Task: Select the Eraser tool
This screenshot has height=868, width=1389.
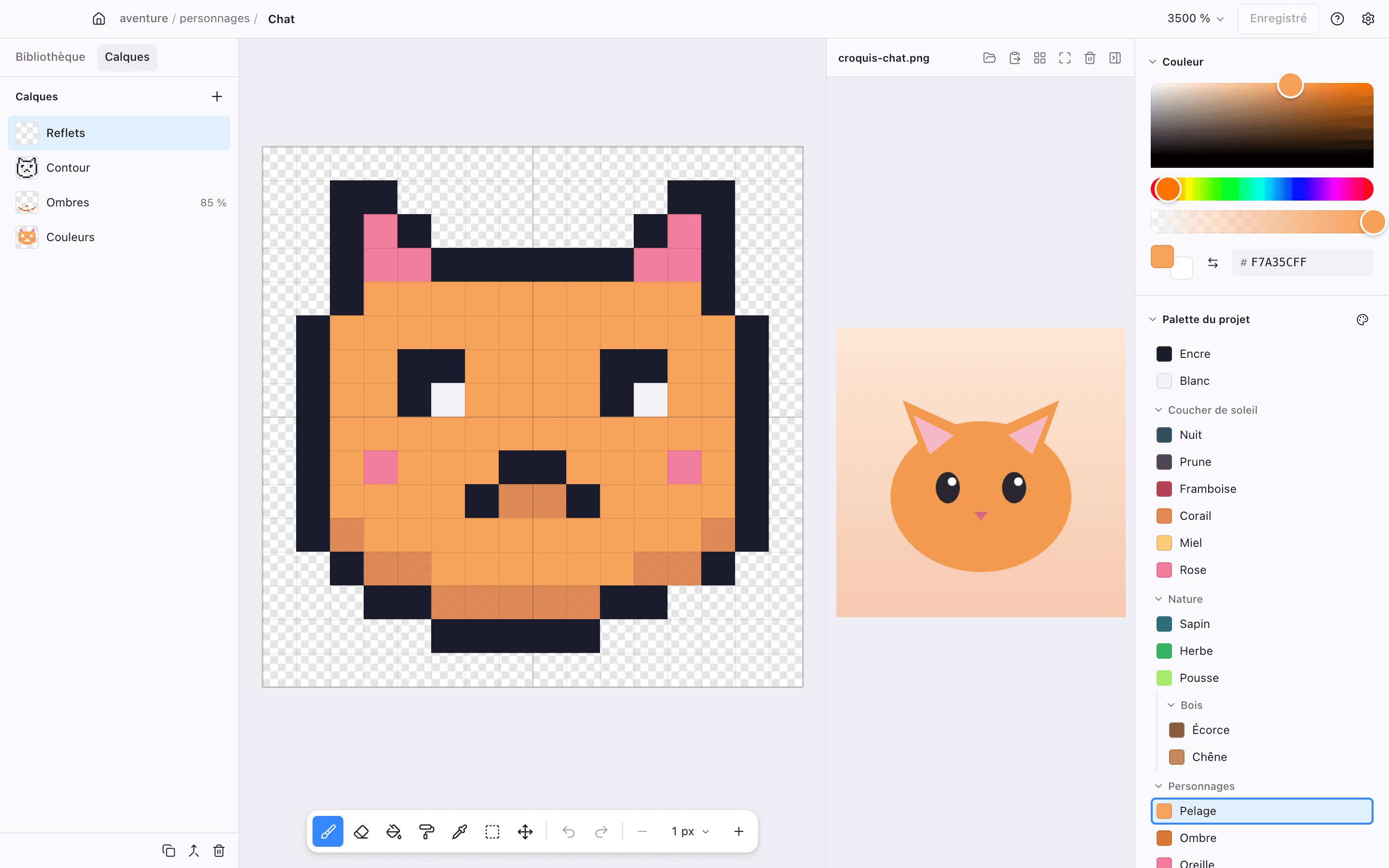Action: click(361, 831)
